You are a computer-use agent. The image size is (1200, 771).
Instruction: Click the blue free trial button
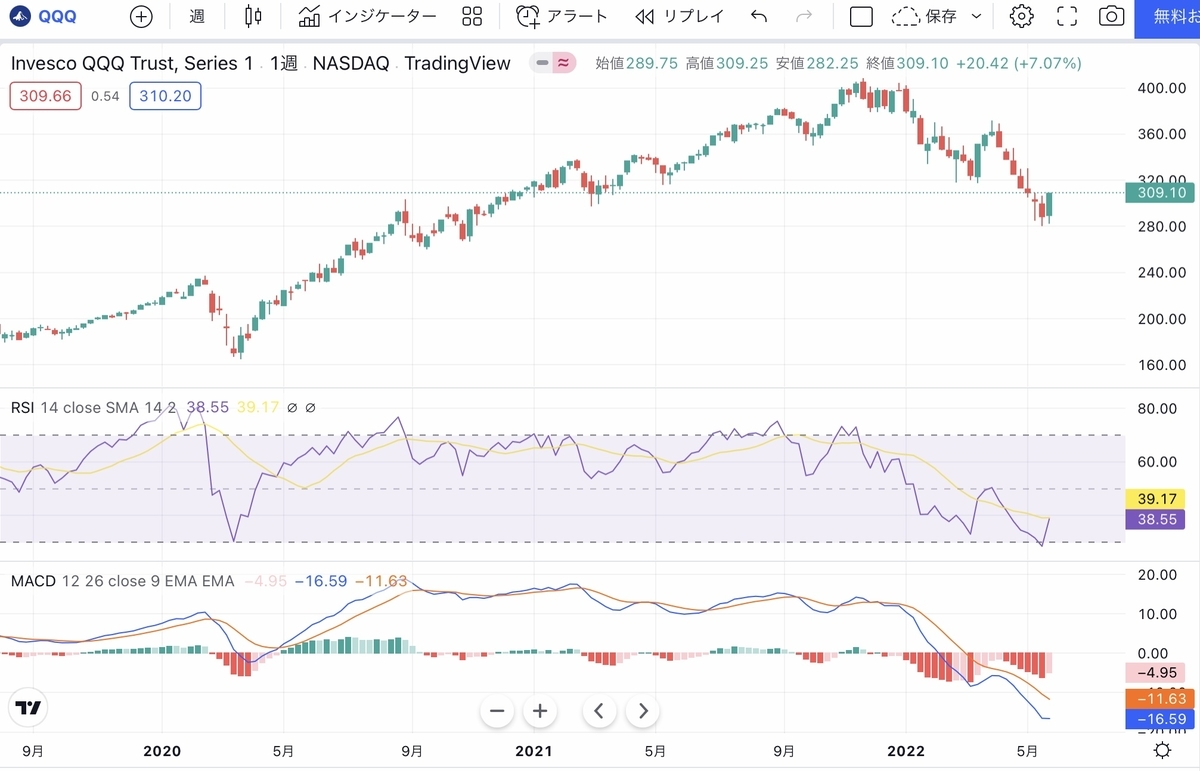tap(1167, 17)
